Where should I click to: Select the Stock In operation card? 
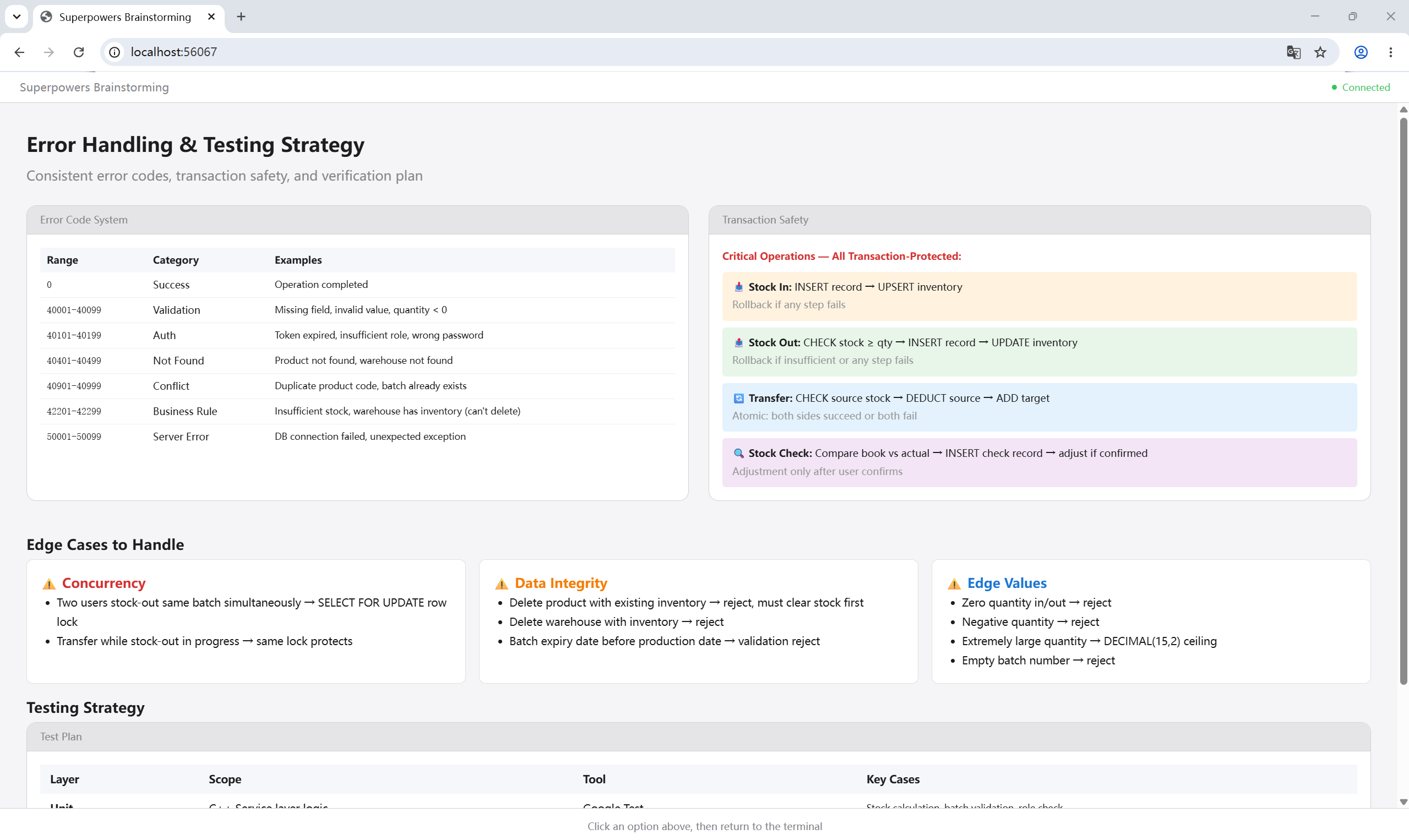point(1040,296)
